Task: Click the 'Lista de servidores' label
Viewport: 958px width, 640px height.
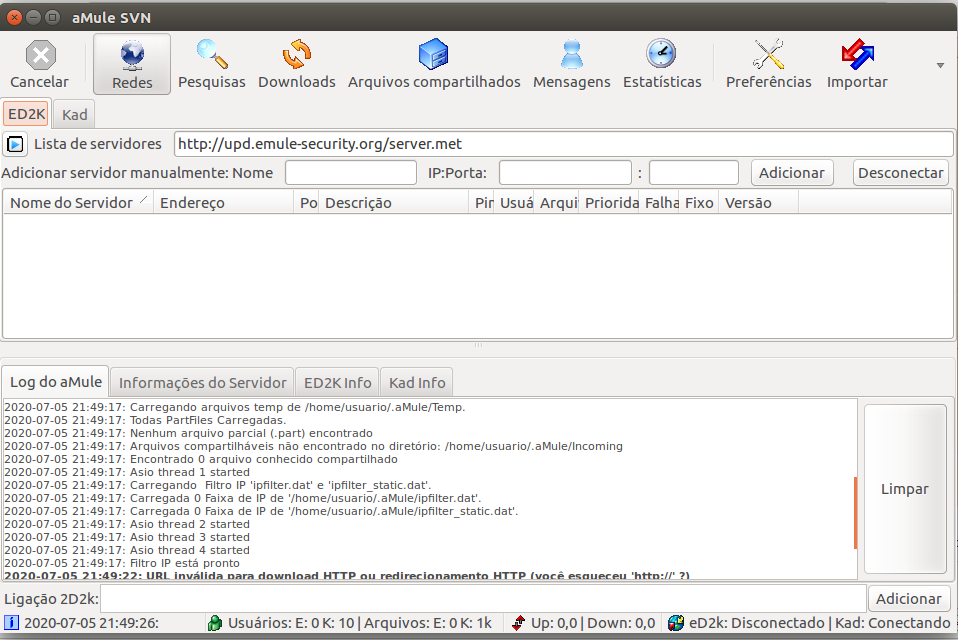Action: point(98,144)
